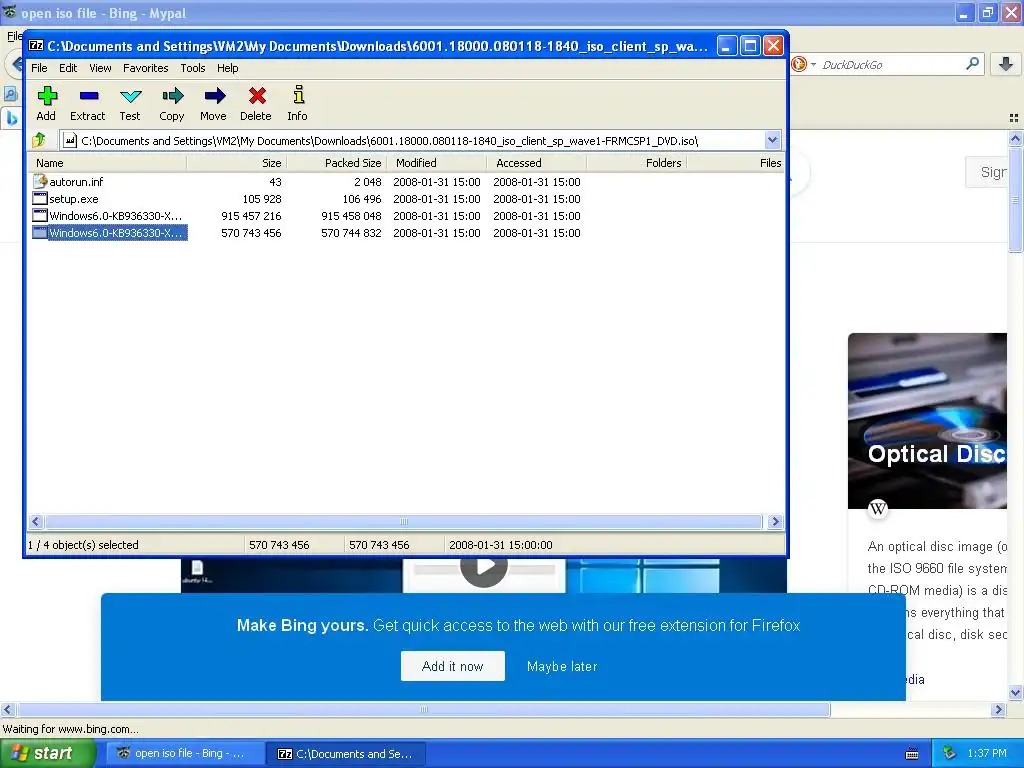Click the tray icon beside the clock
The image size is (1024, 768).
click(x=948, y=754)
